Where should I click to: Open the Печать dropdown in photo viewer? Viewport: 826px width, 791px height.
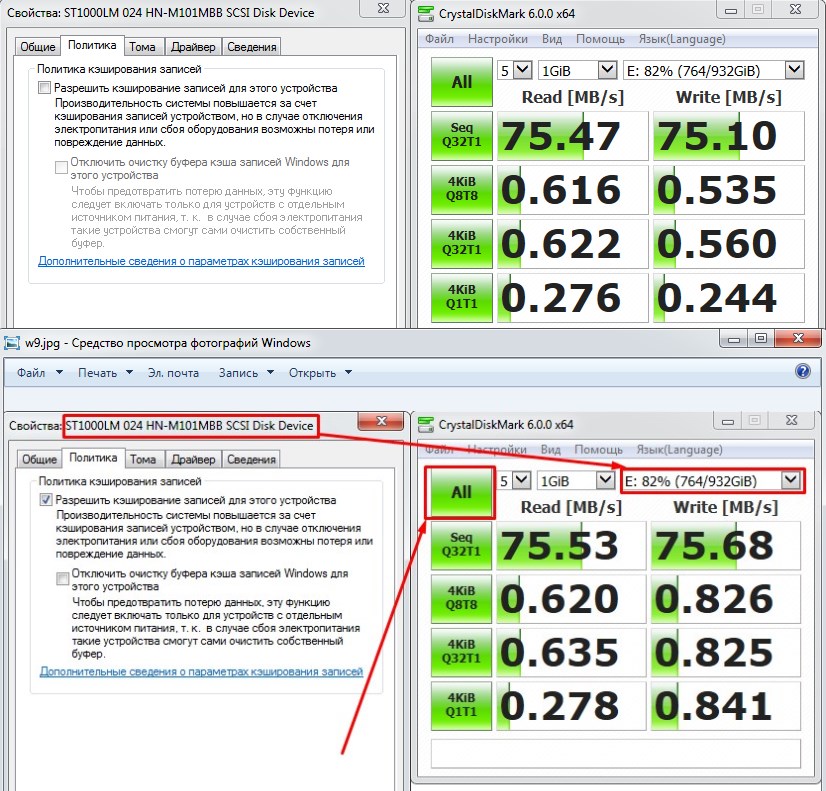(x=105, y=372)
